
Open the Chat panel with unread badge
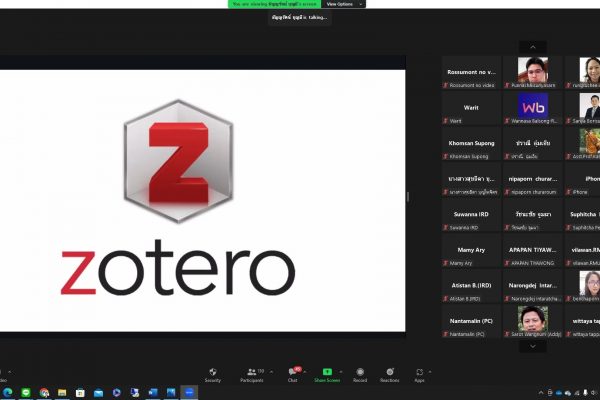(293, 375)
